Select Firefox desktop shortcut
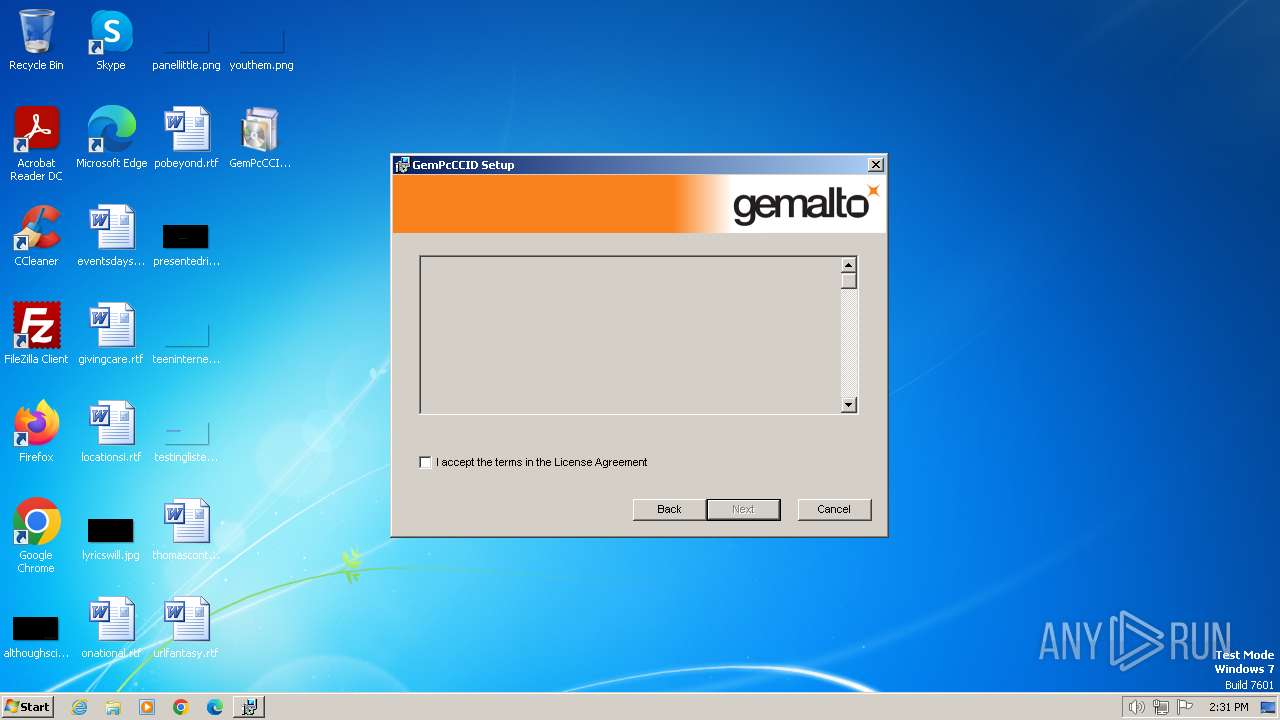The image size is (1280, 720). coord(36,432)
